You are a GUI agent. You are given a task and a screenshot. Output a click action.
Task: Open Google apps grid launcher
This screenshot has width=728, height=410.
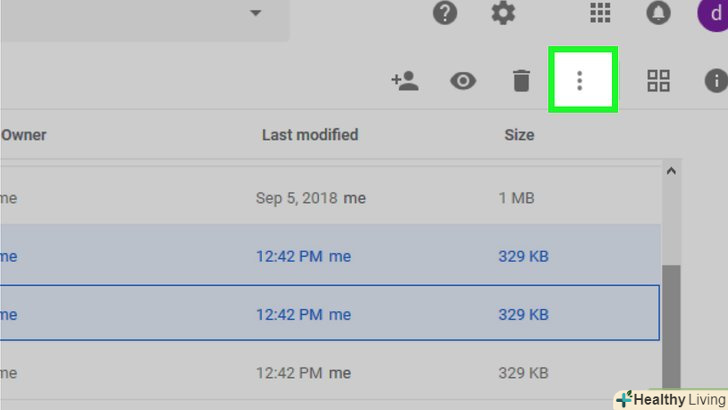600,13
